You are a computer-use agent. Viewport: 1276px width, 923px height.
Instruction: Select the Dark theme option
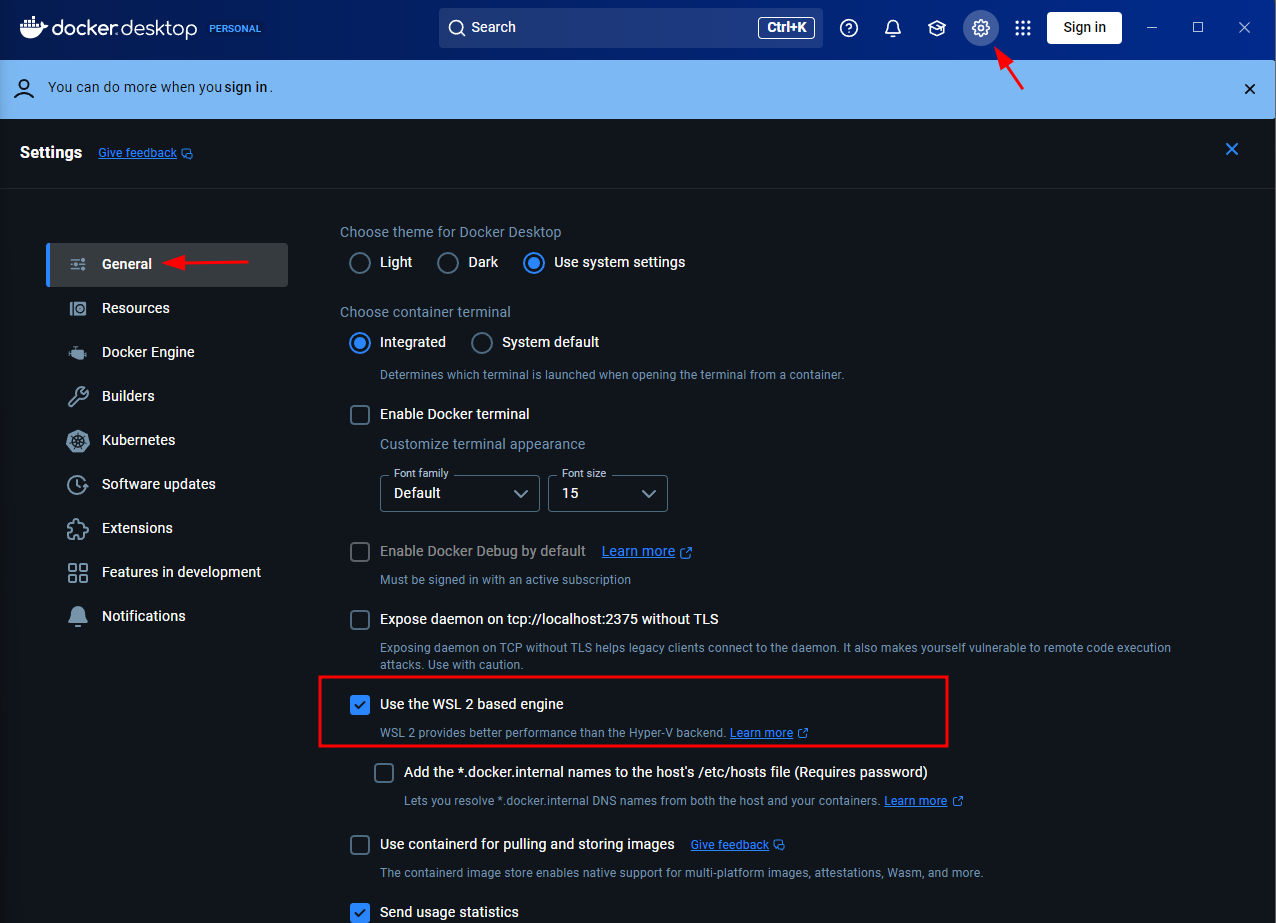click(x=449, y=263)
